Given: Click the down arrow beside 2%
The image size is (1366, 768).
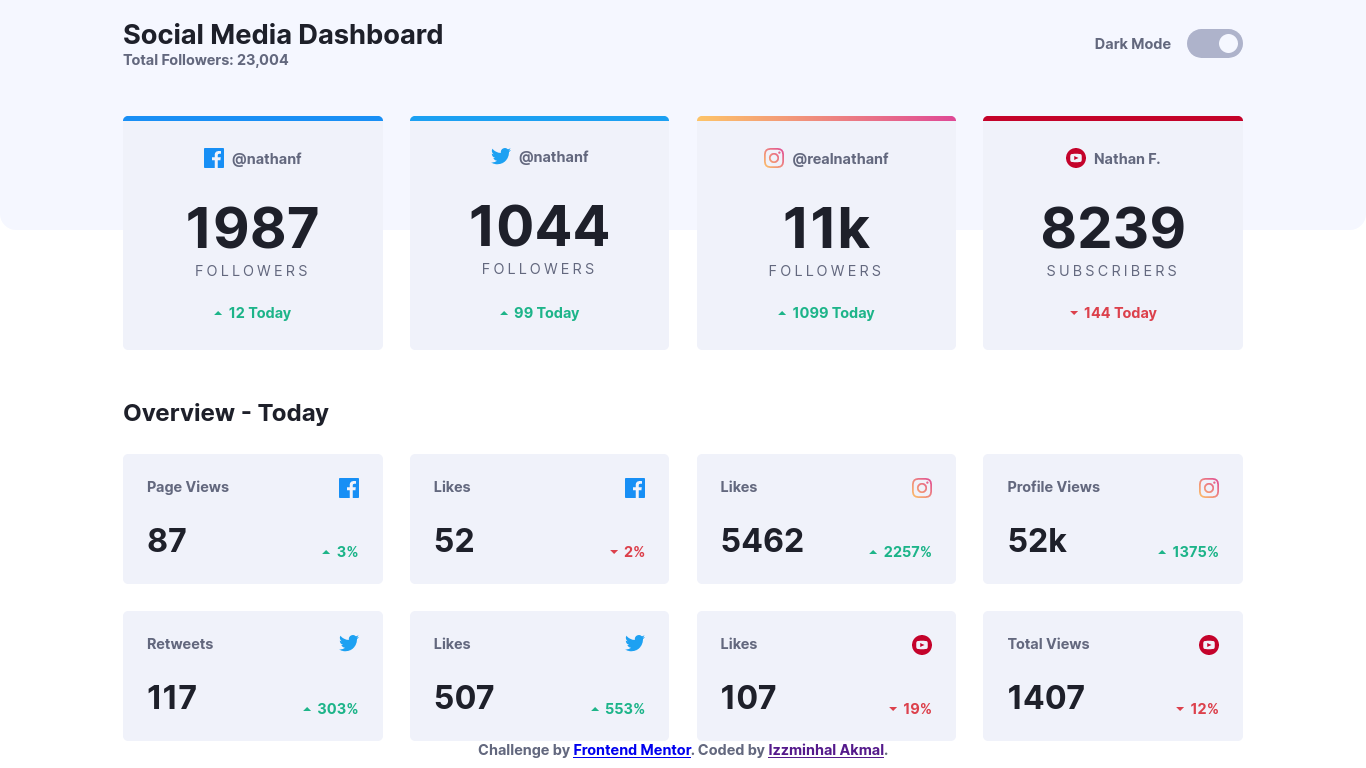Looking at the screenshot, I should (x=614, y=552).
